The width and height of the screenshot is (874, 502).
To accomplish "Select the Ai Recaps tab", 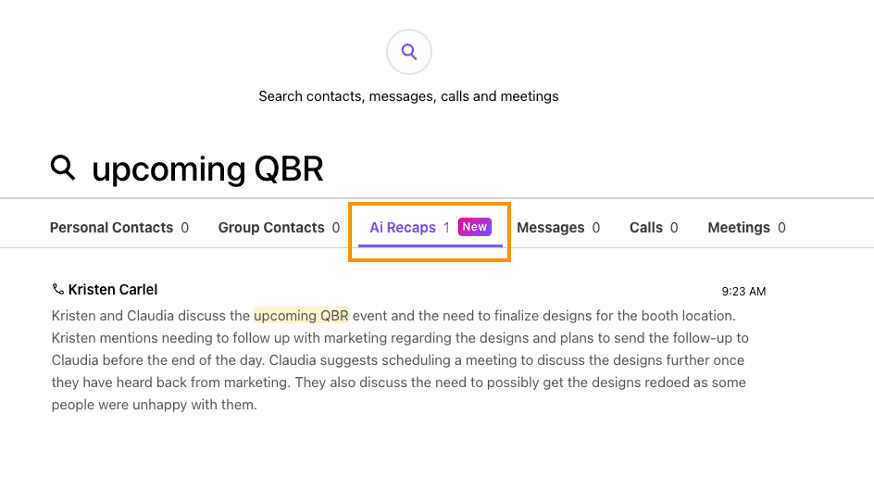I will pos(430,227).
